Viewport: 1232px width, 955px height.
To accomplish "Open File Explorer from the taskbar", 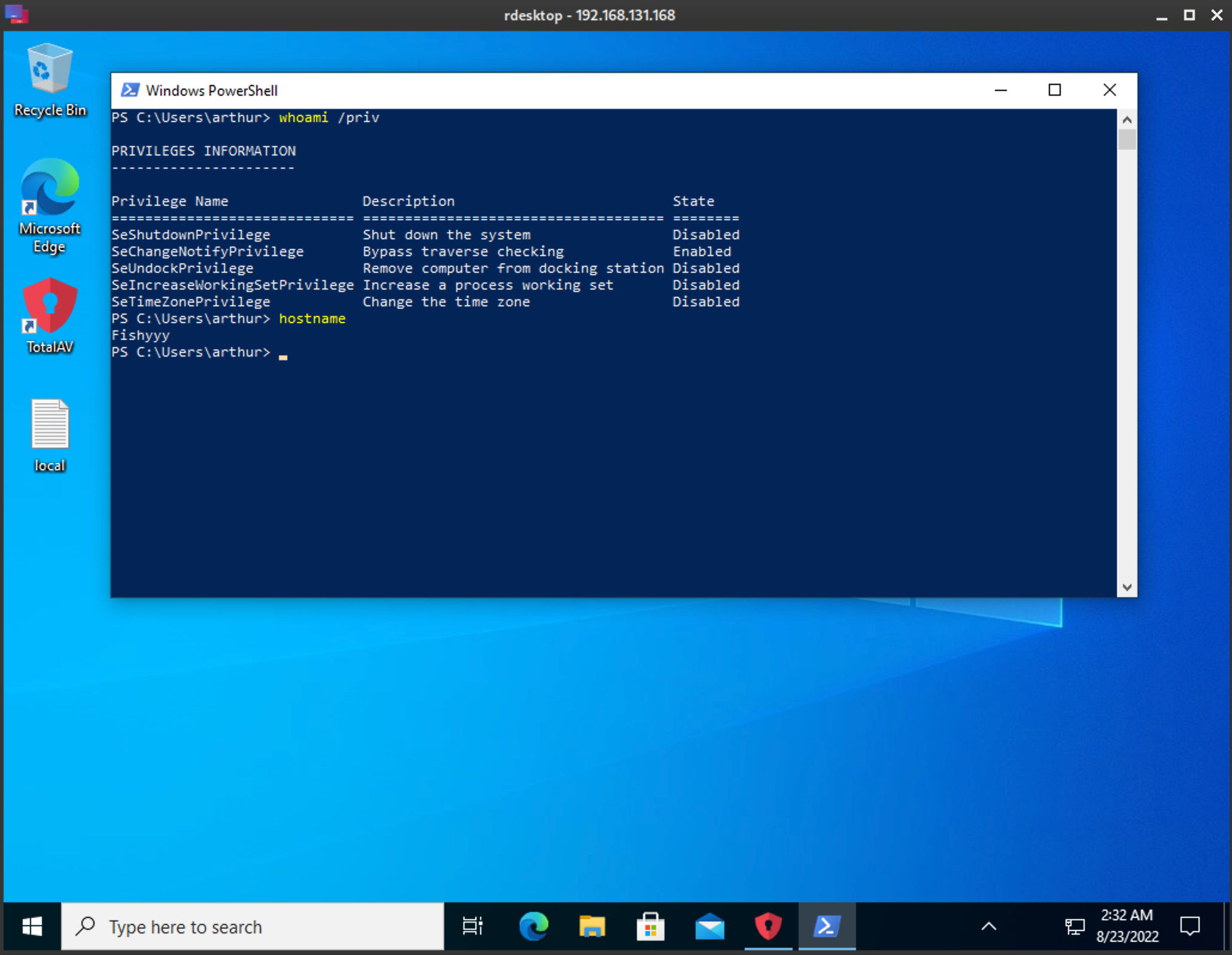I will click(592, 926).
